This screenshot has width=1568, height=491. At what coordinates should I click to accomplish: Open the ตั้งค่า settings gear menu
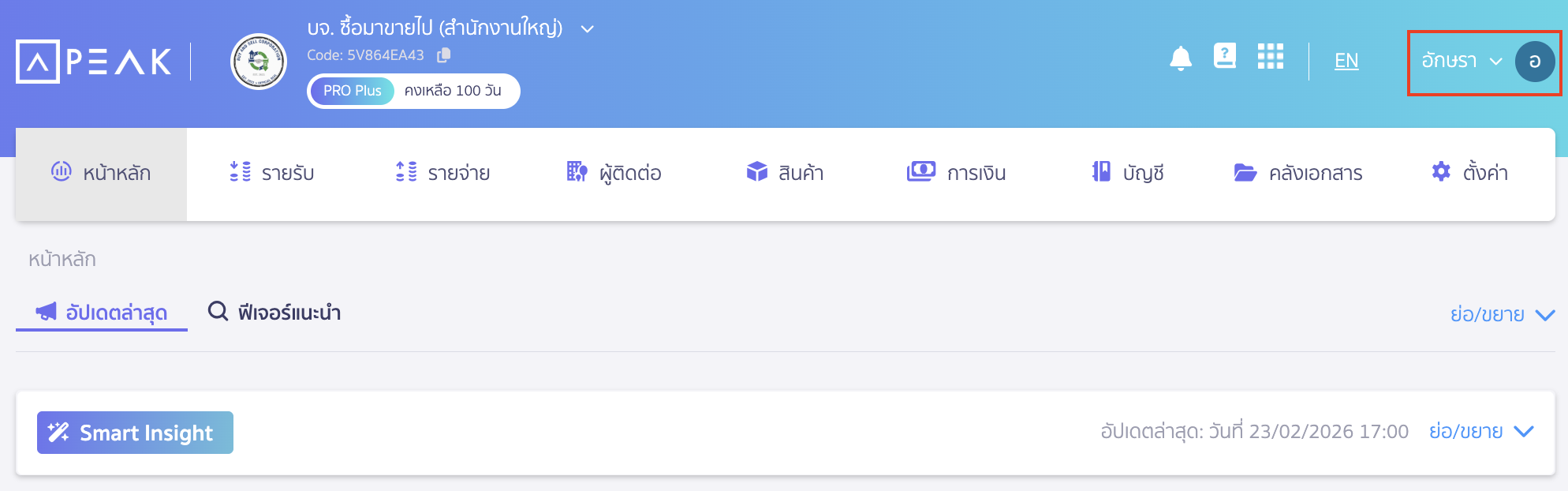click(x=1469, y=173)
